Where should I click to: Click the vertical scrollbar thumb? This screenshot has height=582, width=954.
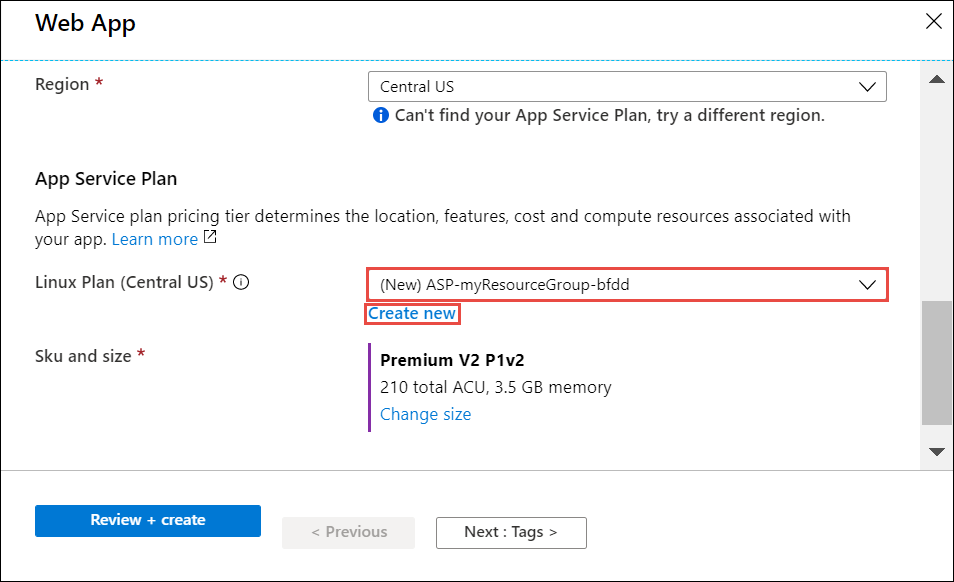937,362
